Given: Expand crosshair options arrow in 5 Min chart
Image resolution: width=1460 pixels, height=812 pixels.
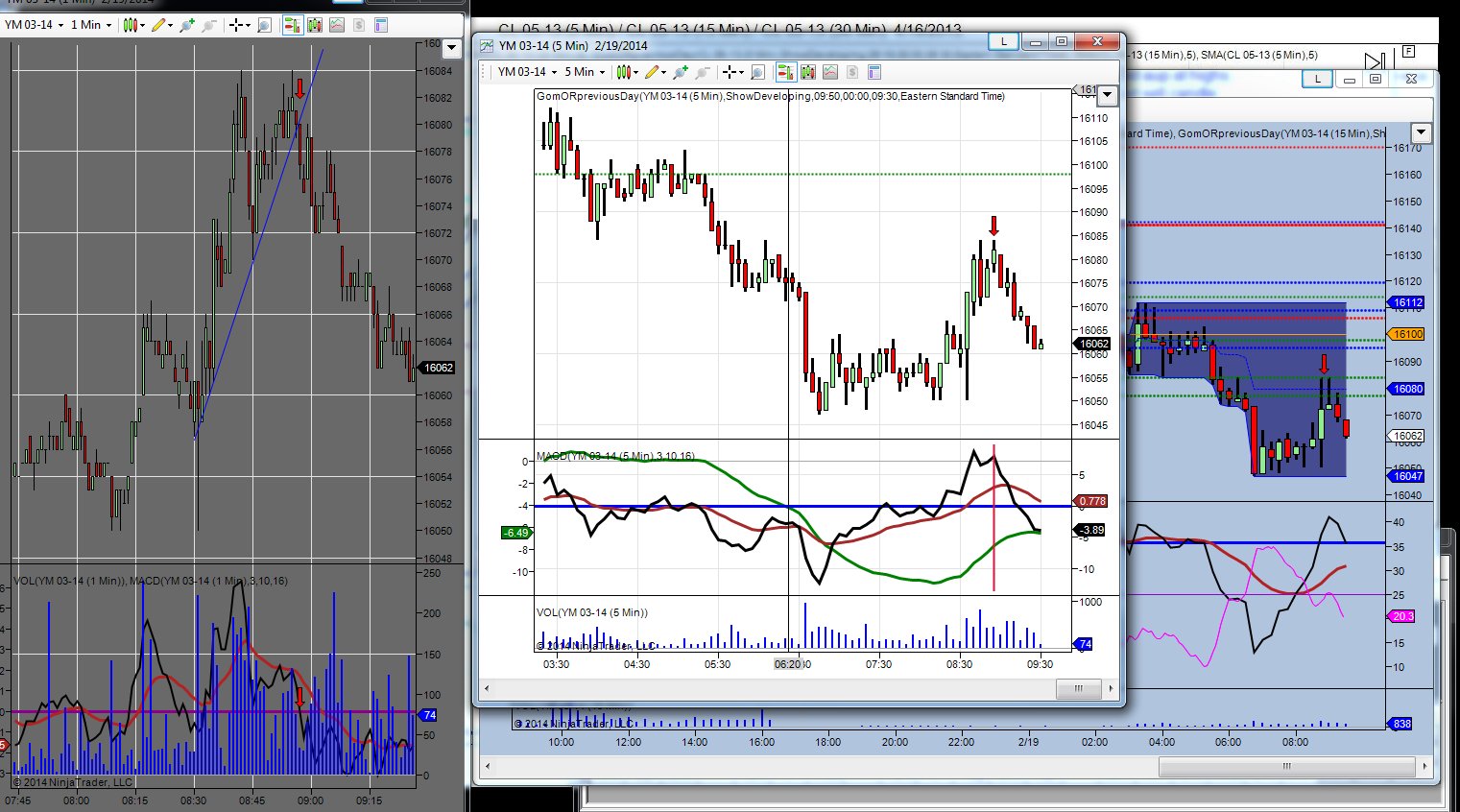Looking at the screenshot, I should [740, 72].
